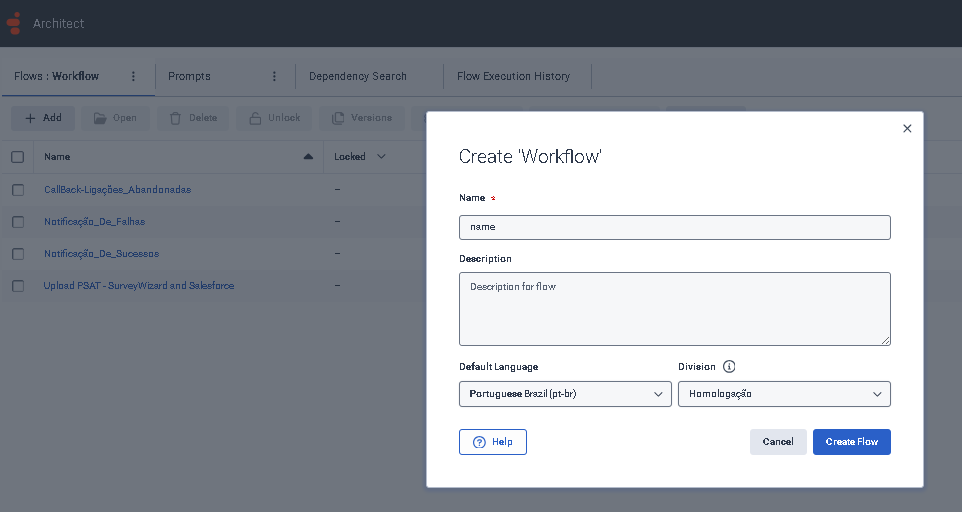Viewport: 962px width, 512px height.
Task: Open the Flows Workflow kebab menu
Action: pyautogui.click(x=133, y=76)
